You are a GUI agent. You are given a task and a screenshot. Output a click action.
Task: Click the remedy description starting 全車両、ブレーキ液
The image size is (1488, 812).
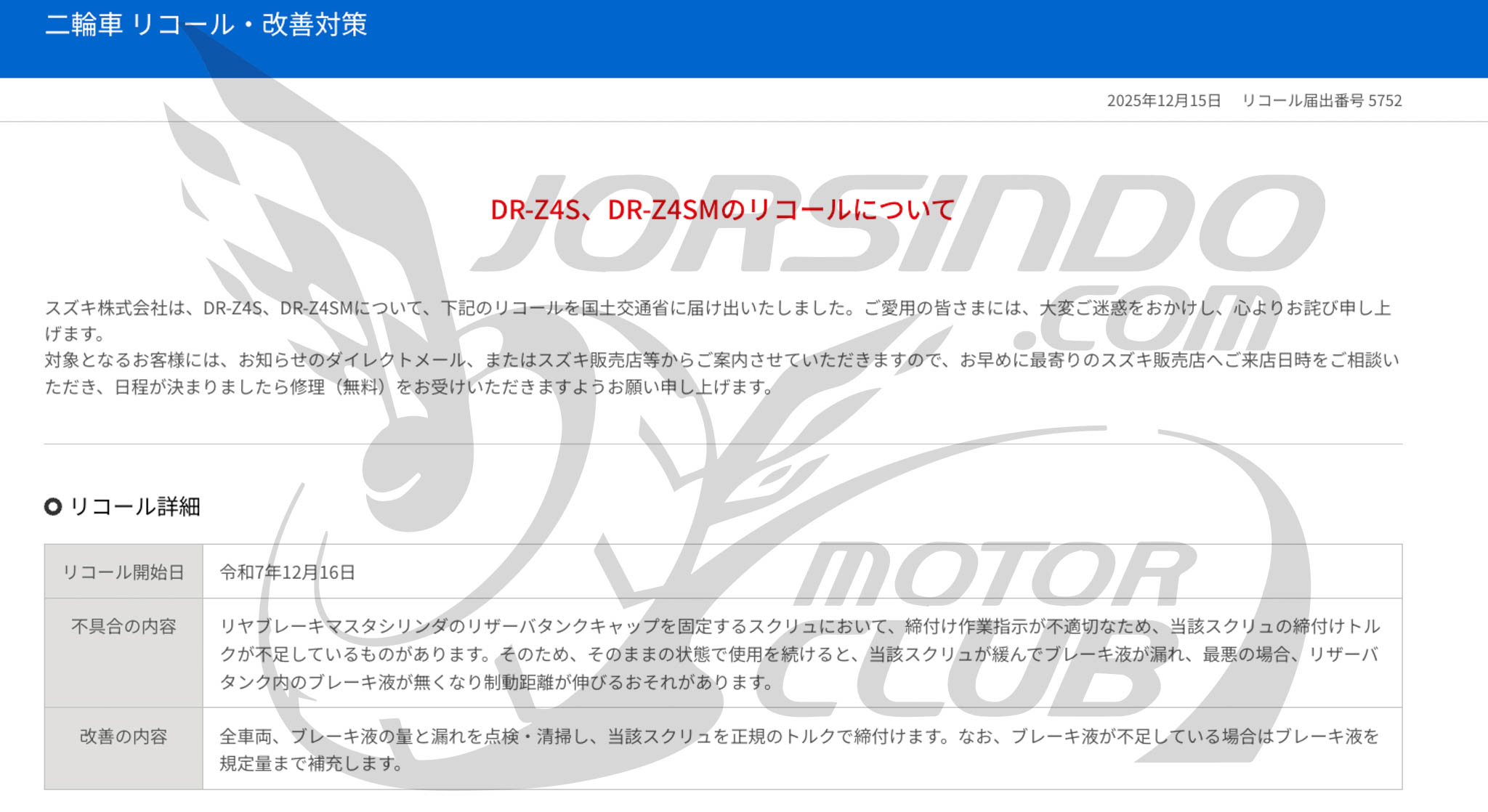click(x=799, y=750)
